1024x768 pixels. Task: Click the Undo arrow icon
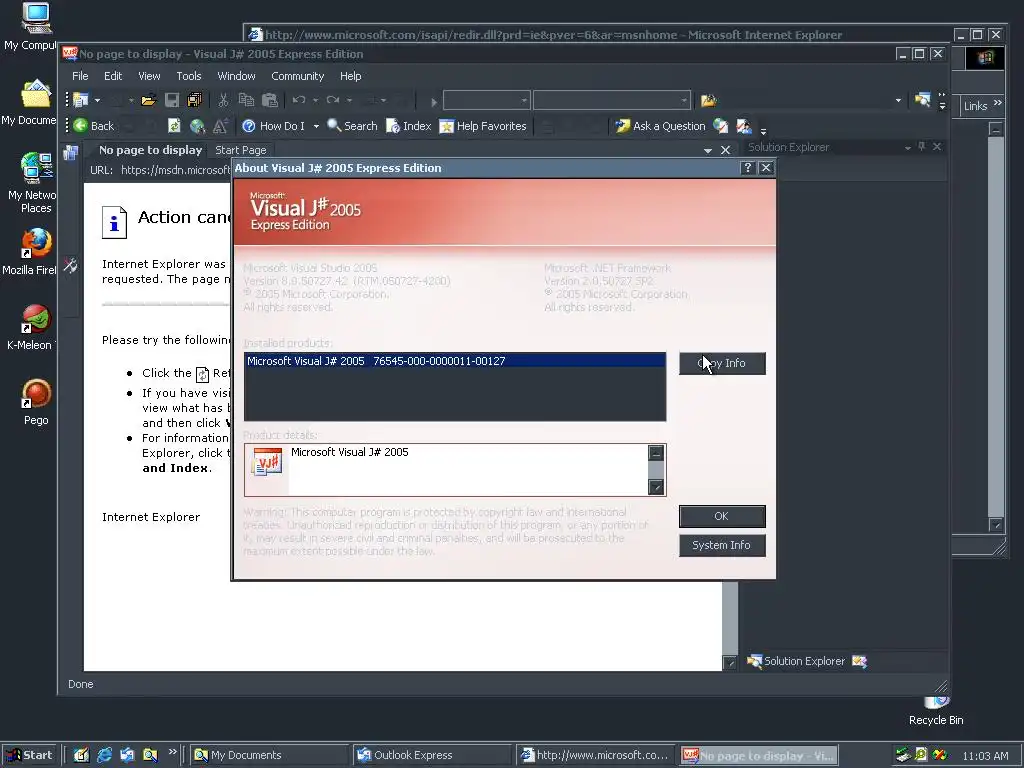pyautogui.click(x=299, y=100)
